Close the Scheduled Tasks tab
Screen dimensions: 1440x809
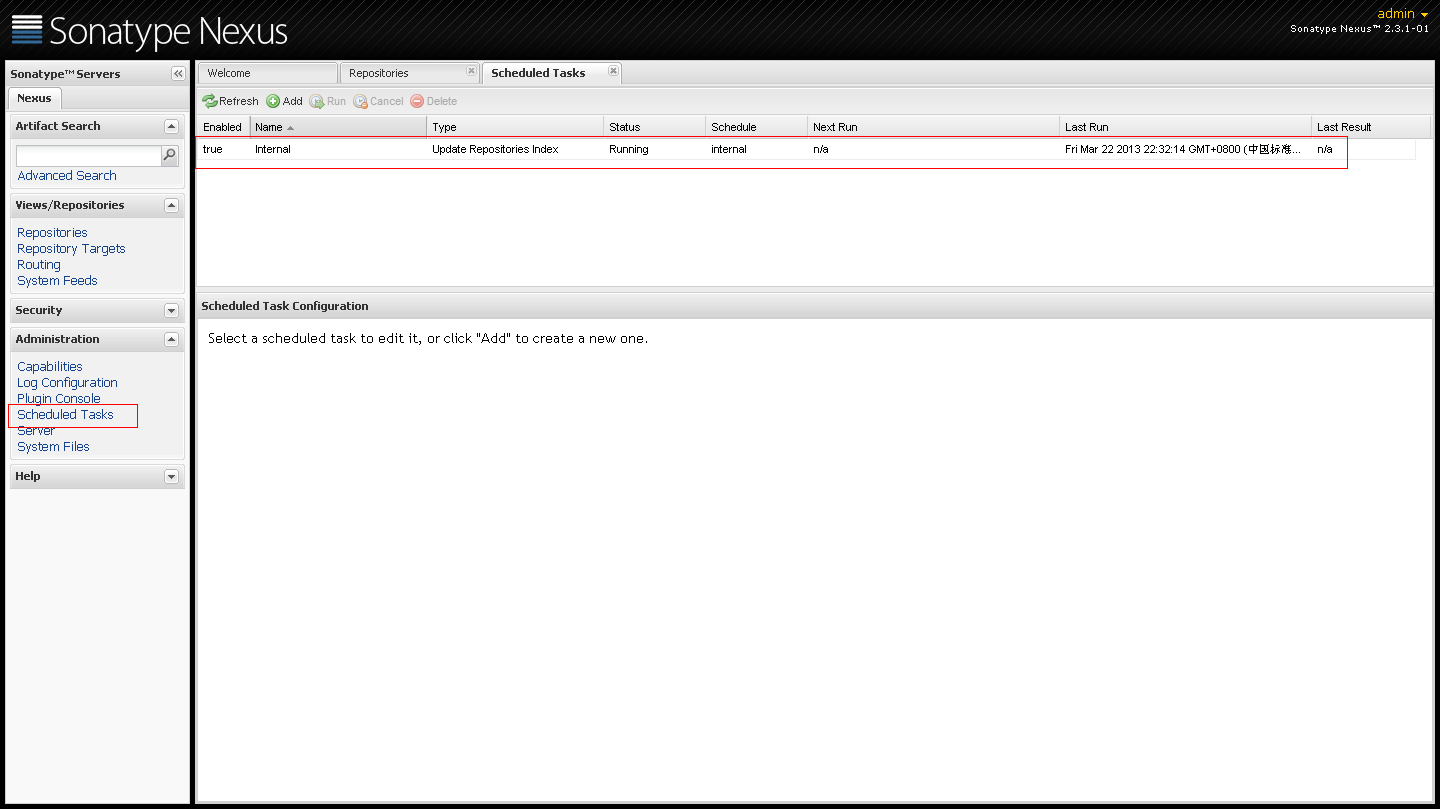pyautogui.click(x=613, y=71)
